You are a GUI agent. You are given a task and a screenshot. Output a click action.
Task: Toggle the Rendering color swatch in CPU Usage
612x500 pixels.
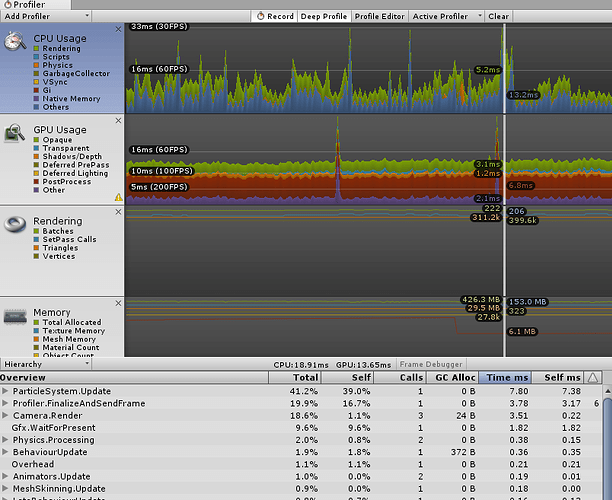(36, 48)
